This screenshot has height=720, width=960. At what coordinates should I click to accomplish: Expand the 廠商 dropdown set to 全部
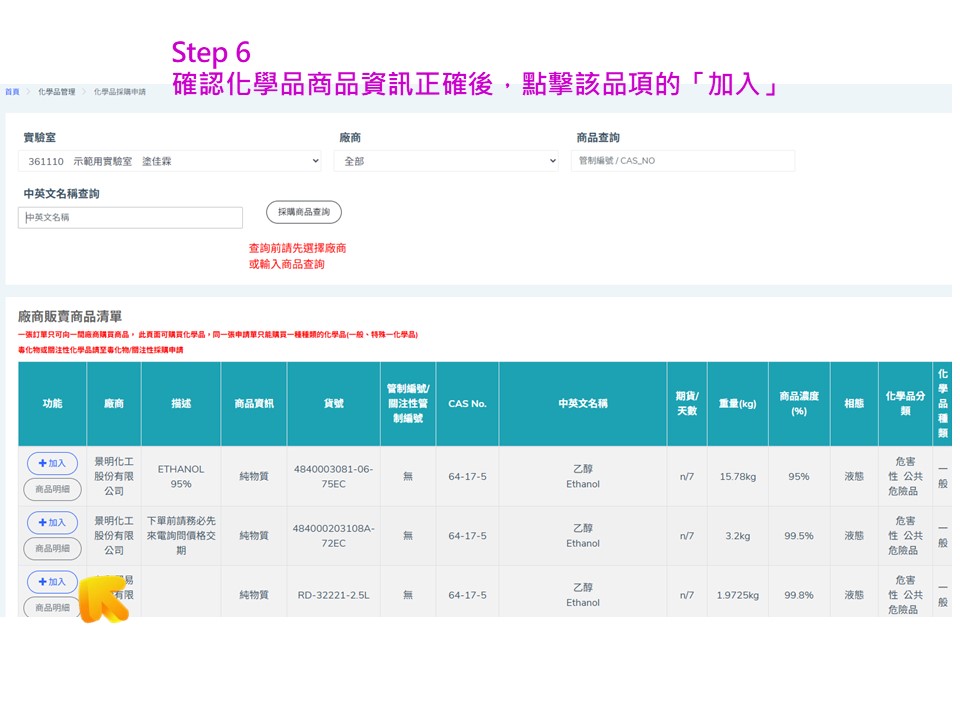point(446,161)
